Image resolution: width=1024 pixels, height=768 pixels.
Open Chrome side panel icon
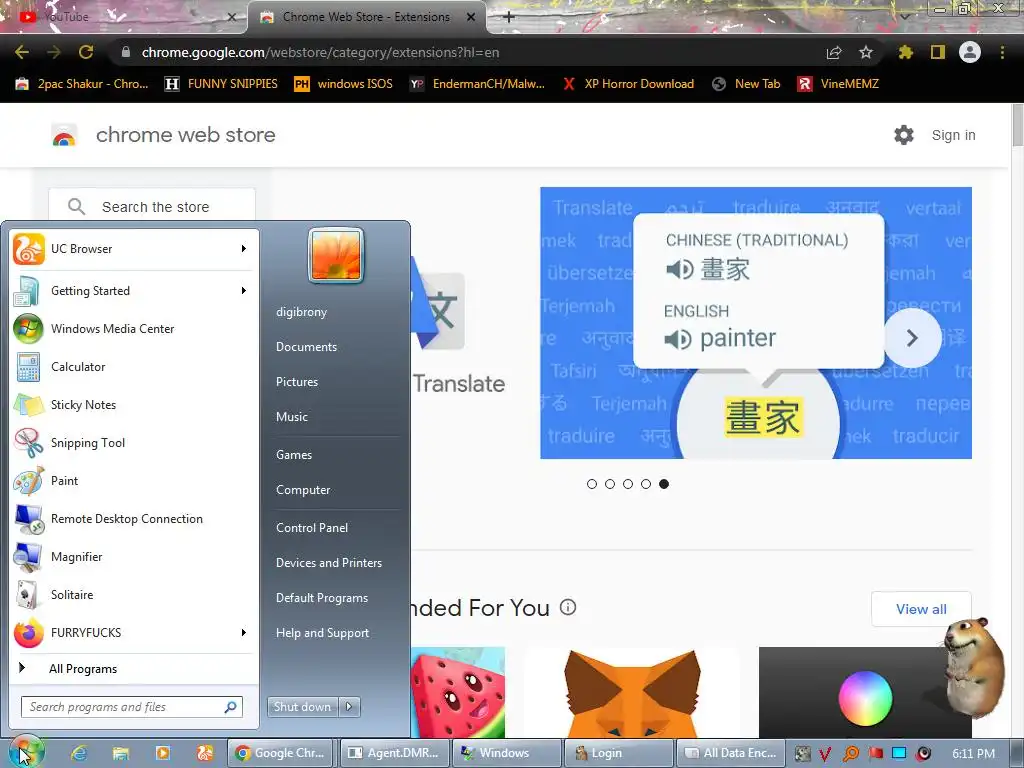[938, 52]
